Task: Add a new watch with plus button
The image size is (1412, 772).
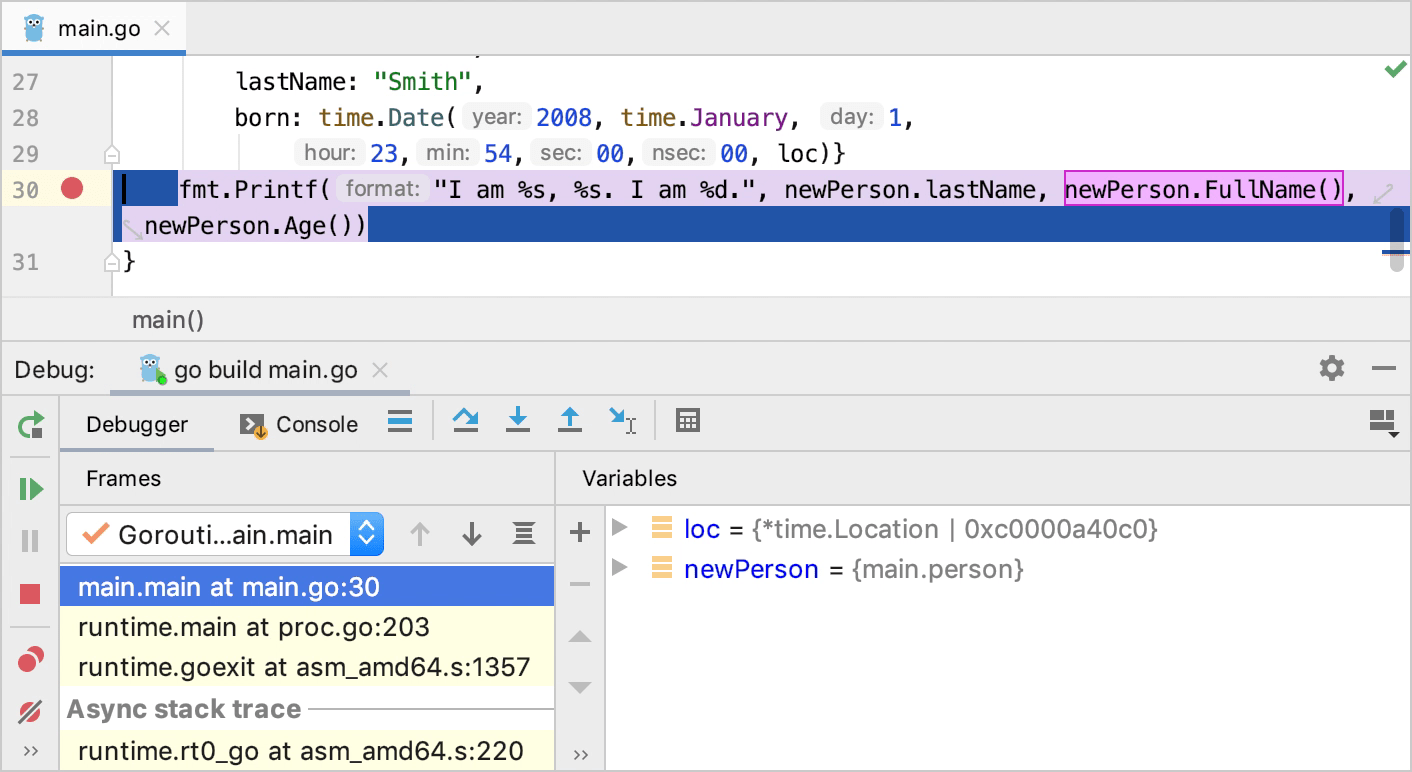Action: pyautogui.click(x=580, y=533)
